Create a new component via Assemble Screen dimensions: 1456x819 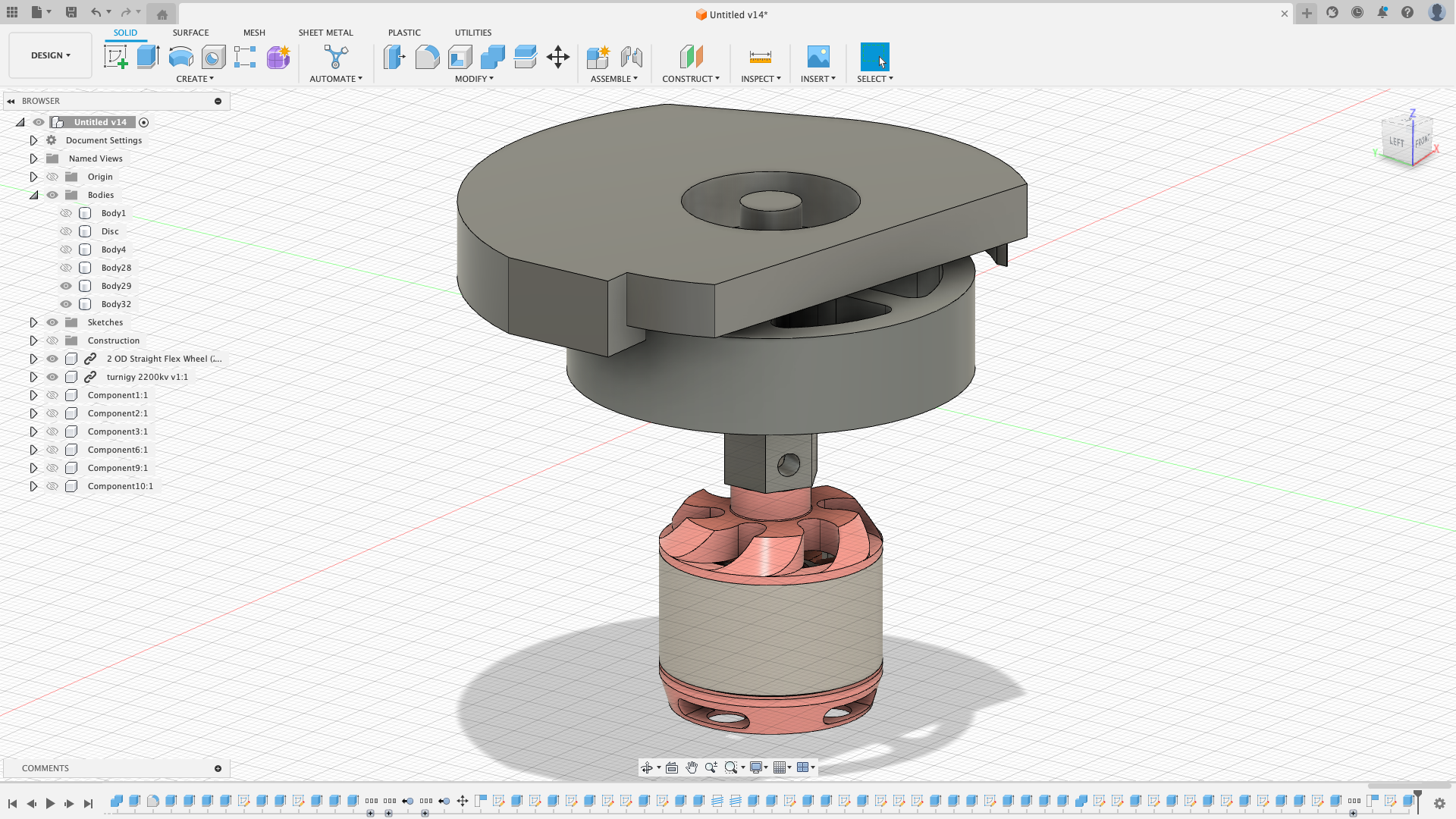(x=598, y=57)
